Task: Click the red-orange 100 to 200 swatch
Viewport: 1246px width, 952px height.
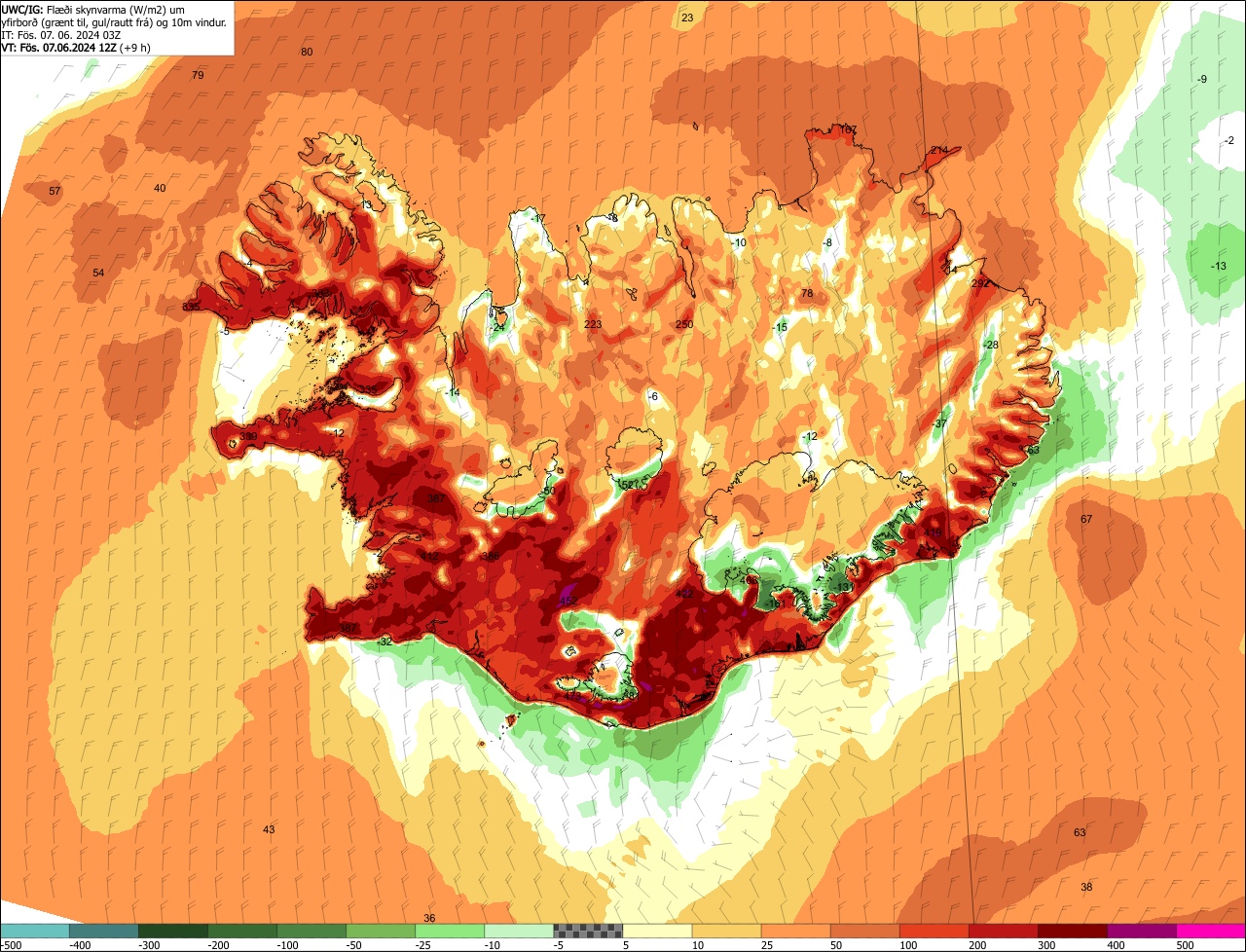Action: click(x=934, y=931)
